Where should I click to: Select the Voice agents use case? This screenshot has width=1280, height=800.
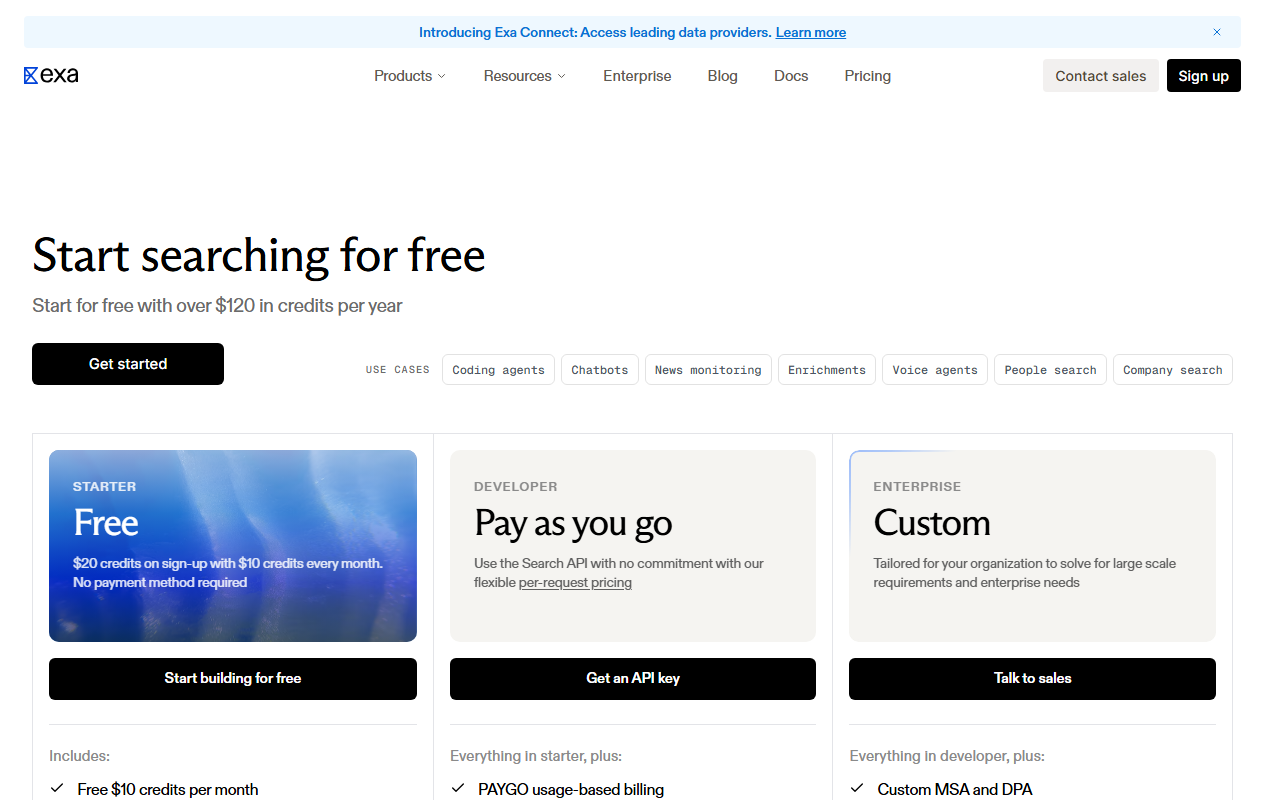click(935, 370)
